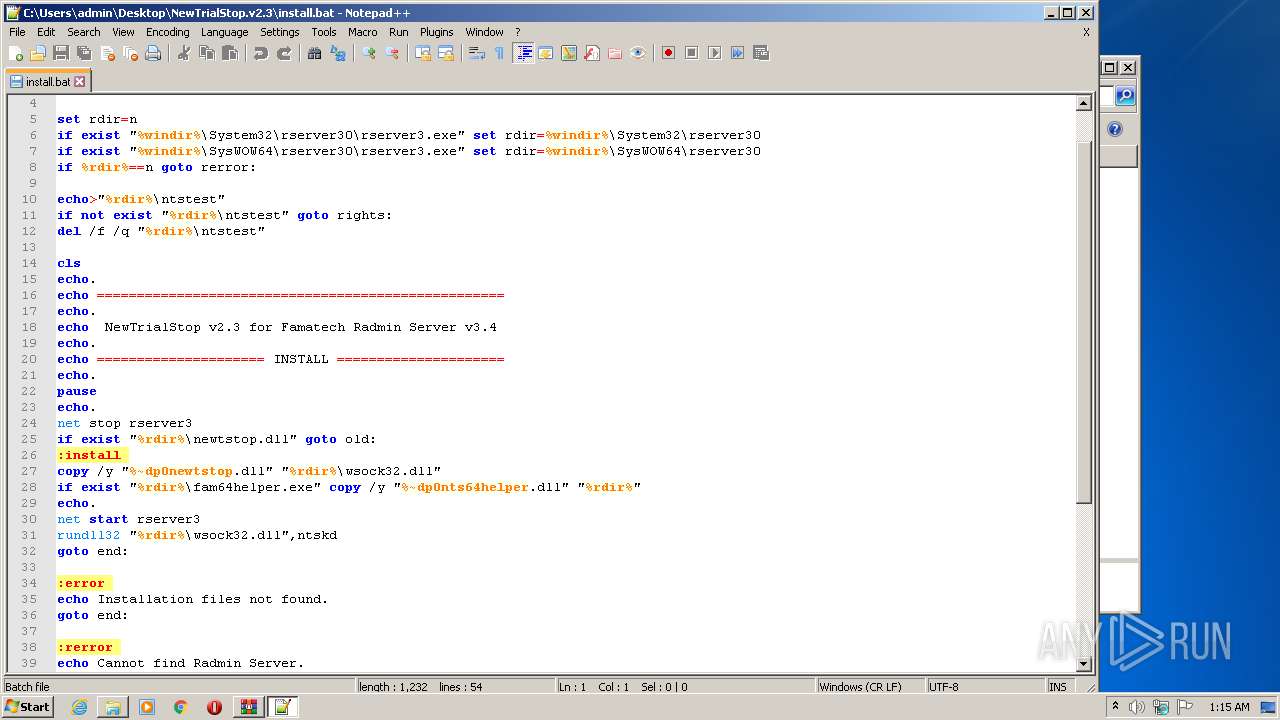Open Find dialog with binoculars icon
Image resolution: width=1280 pixels, height=720 pixels.
tap(315, 53)
